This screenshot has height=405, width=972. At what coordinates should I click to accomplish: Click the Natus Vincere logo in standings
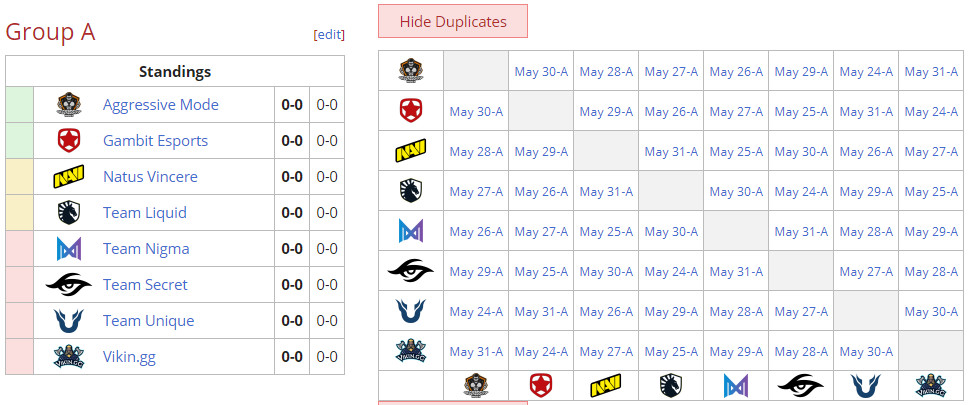pyautogui.click(x=68, y=177)
